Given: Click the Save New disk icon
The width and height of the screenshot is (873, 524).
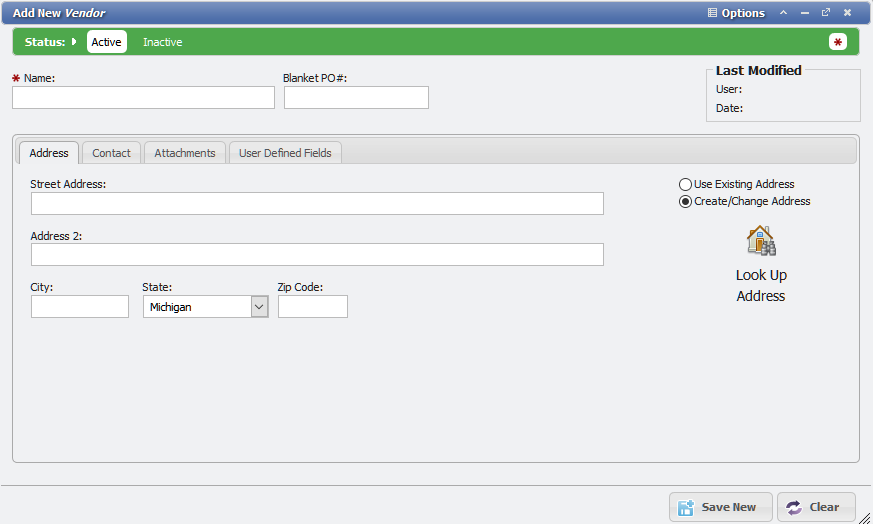Looking at the screenshot, I should (x=686, y=507).
